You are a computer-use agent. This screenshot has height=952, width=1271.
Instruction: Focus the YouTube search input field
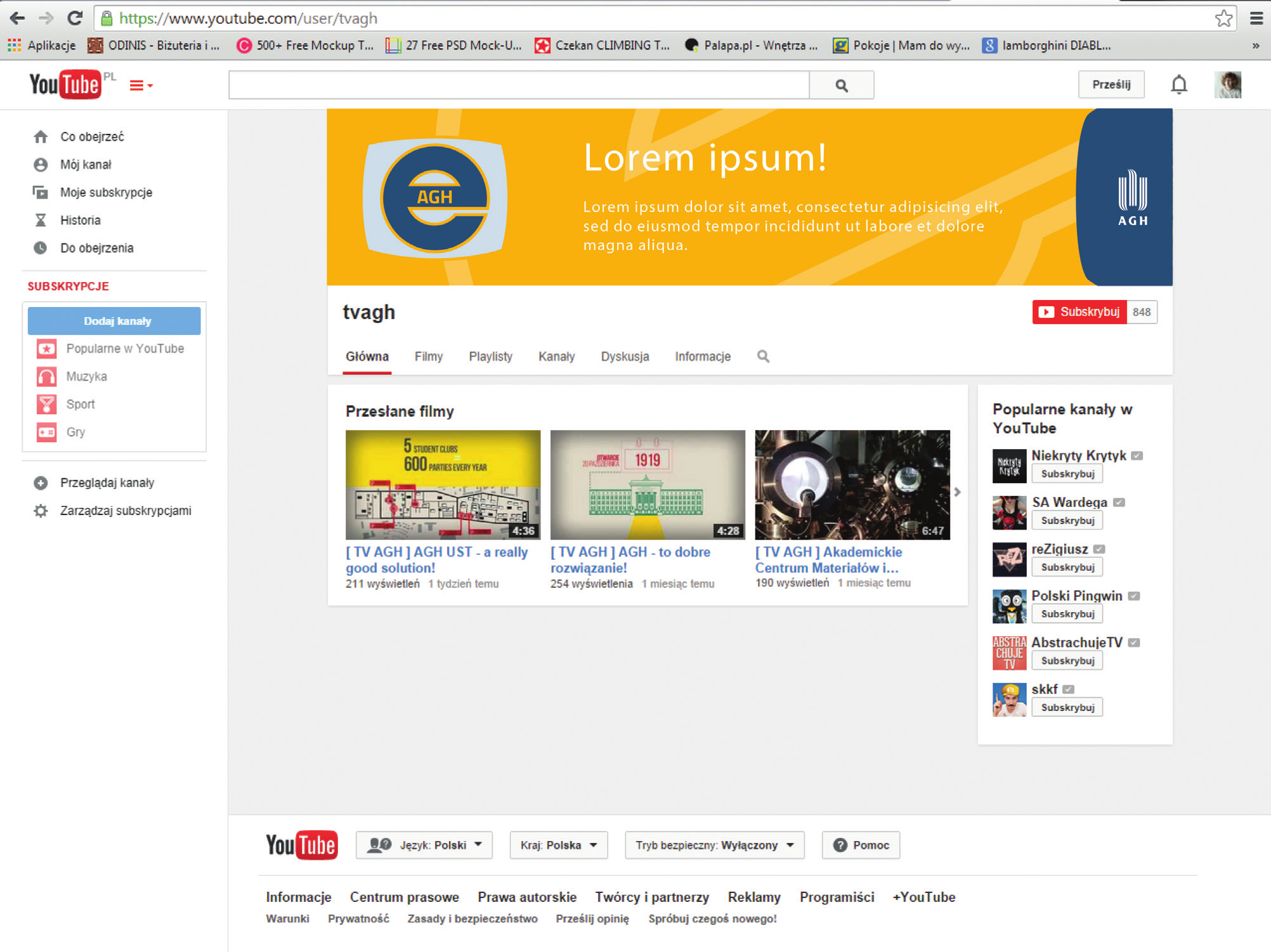(519, 85)
